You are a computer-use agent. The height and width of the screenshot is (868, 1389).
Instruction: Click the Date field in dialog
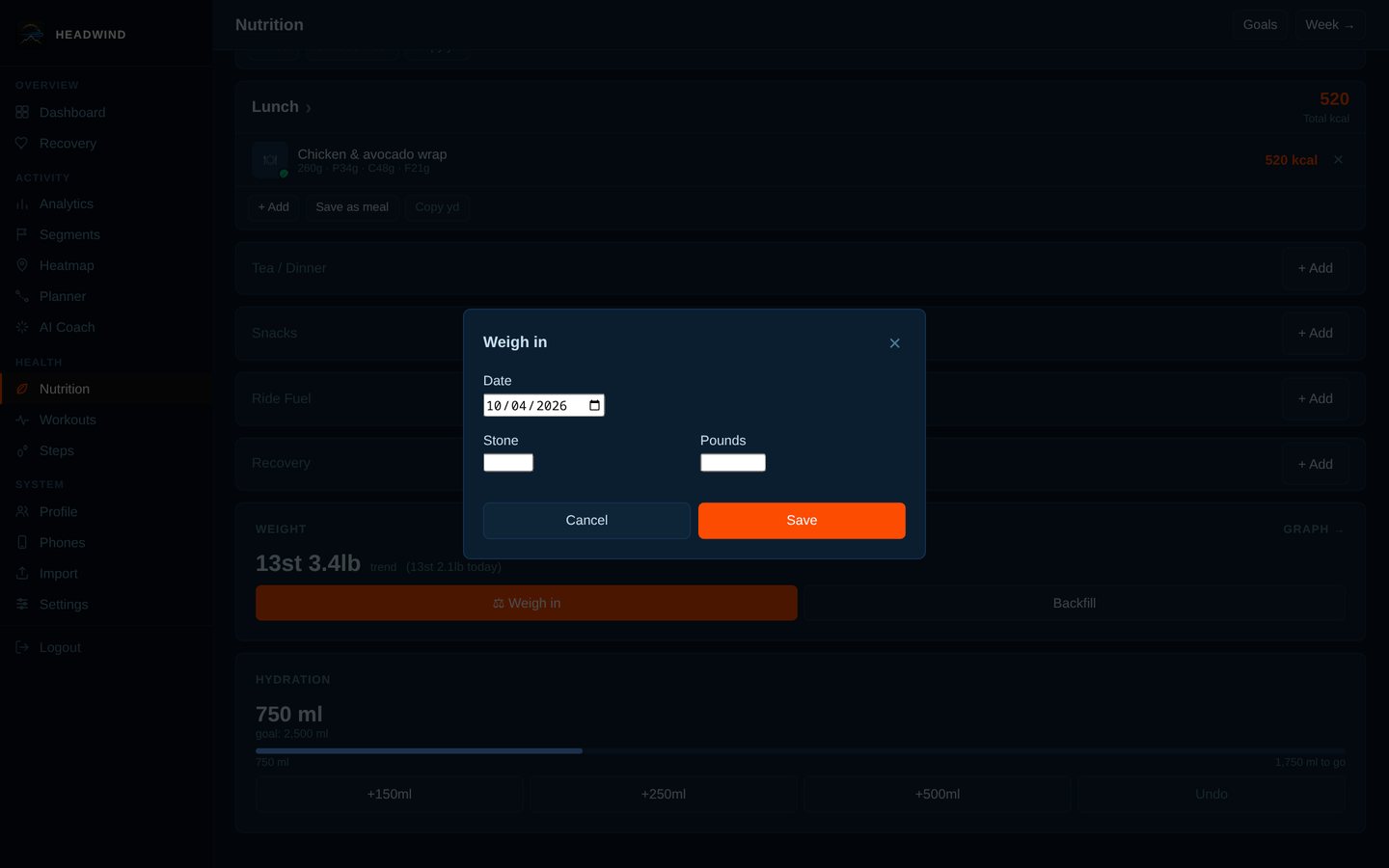tap(544, 406)
